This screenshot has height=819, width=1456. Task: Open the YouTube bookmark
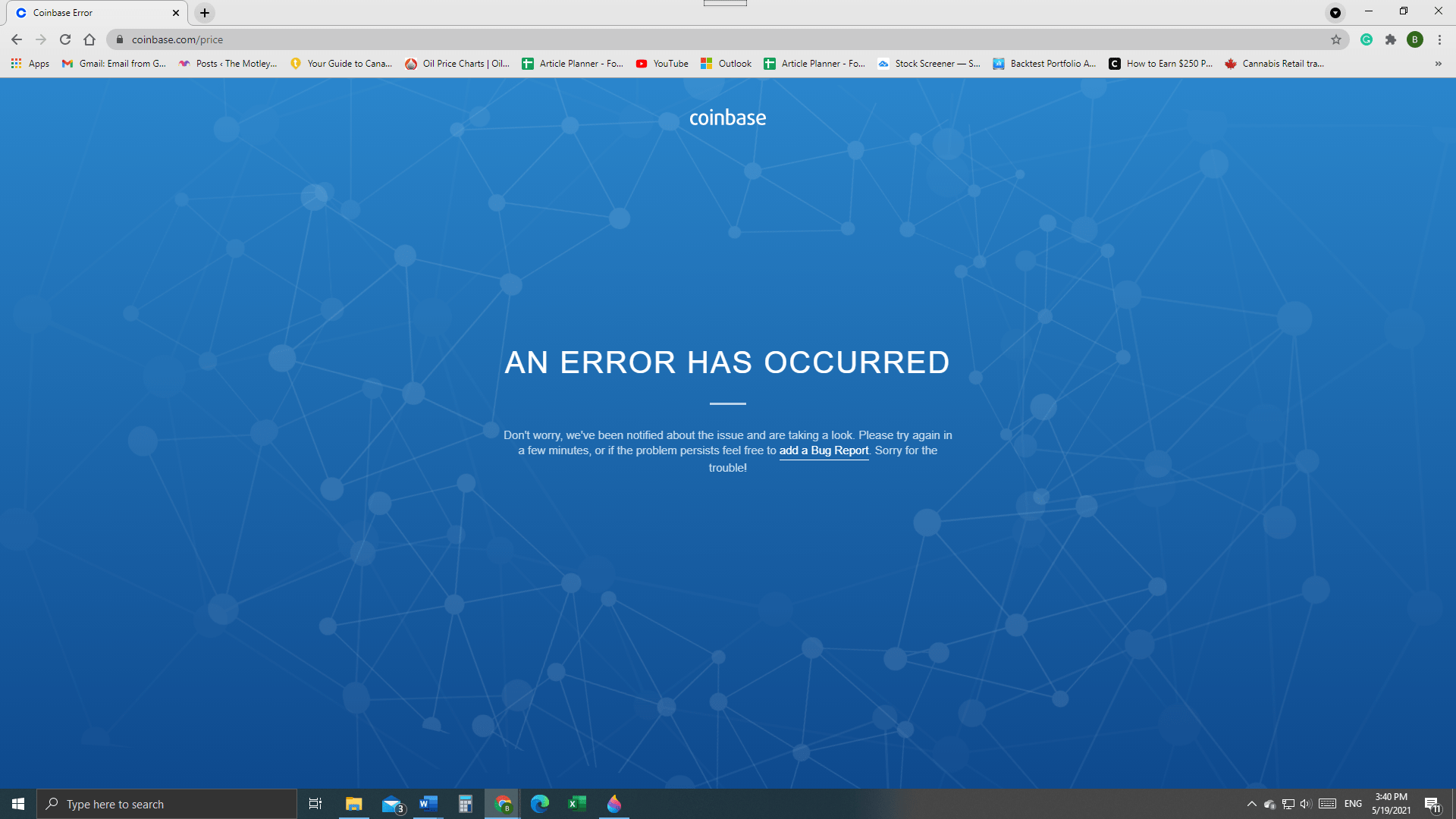tap(662, 64)
